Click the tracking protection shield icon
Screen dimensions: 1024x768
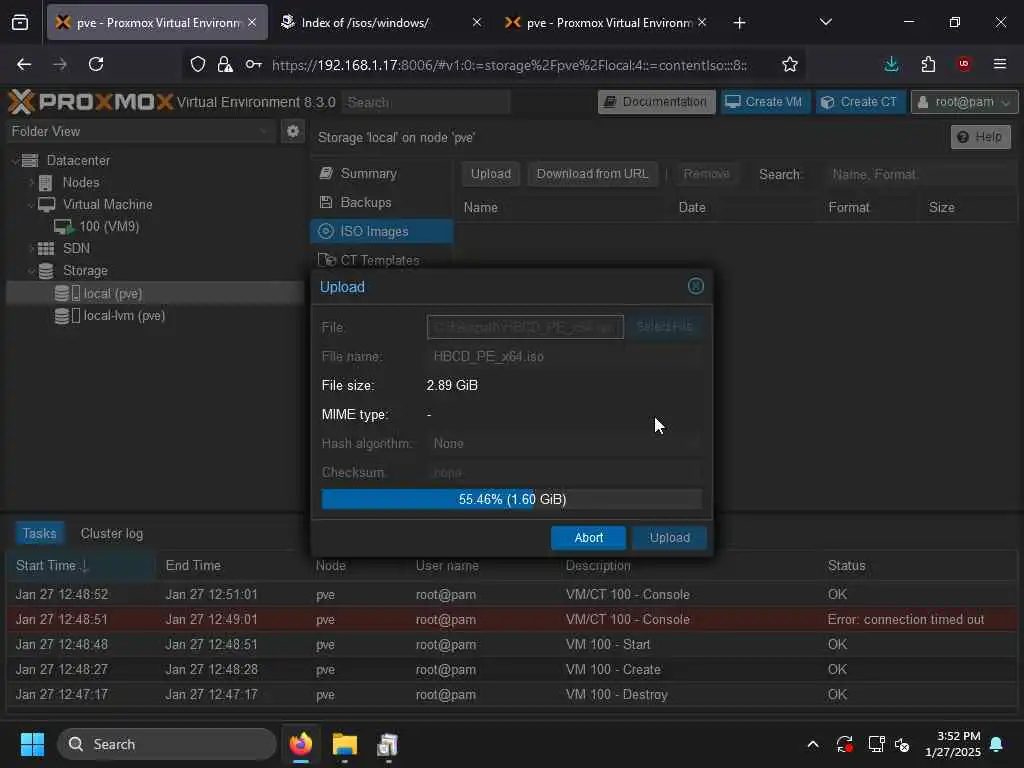point(198,64)
